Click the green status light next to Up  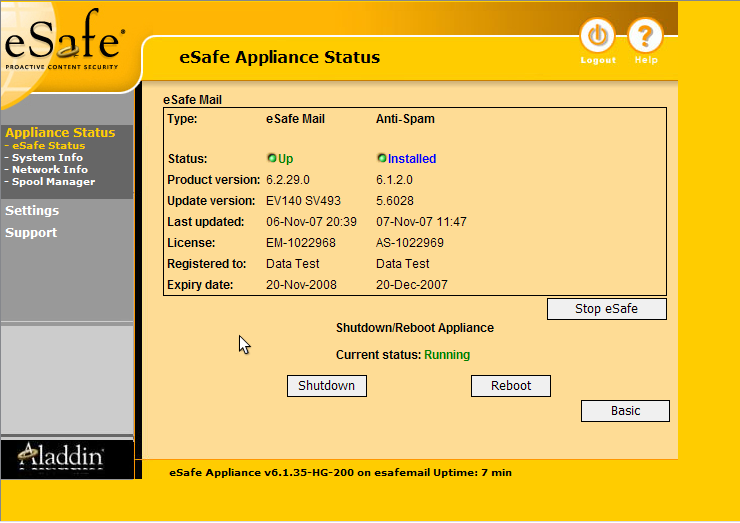(x=272, y=158)
